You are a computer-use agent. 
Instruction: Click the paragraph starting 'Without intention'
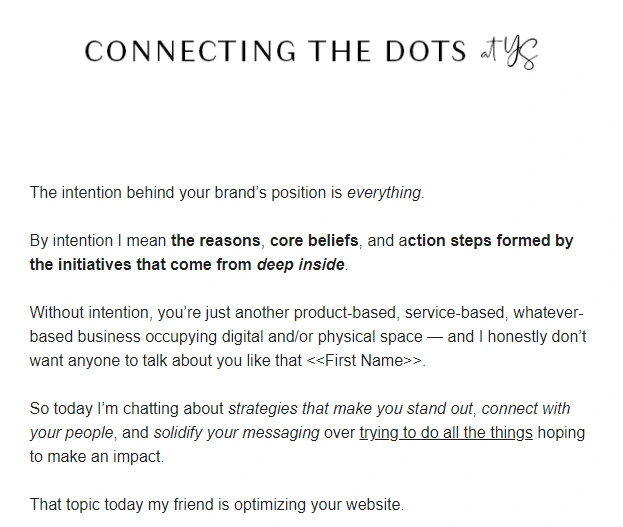pyautogui.click(x=308, y=337)
